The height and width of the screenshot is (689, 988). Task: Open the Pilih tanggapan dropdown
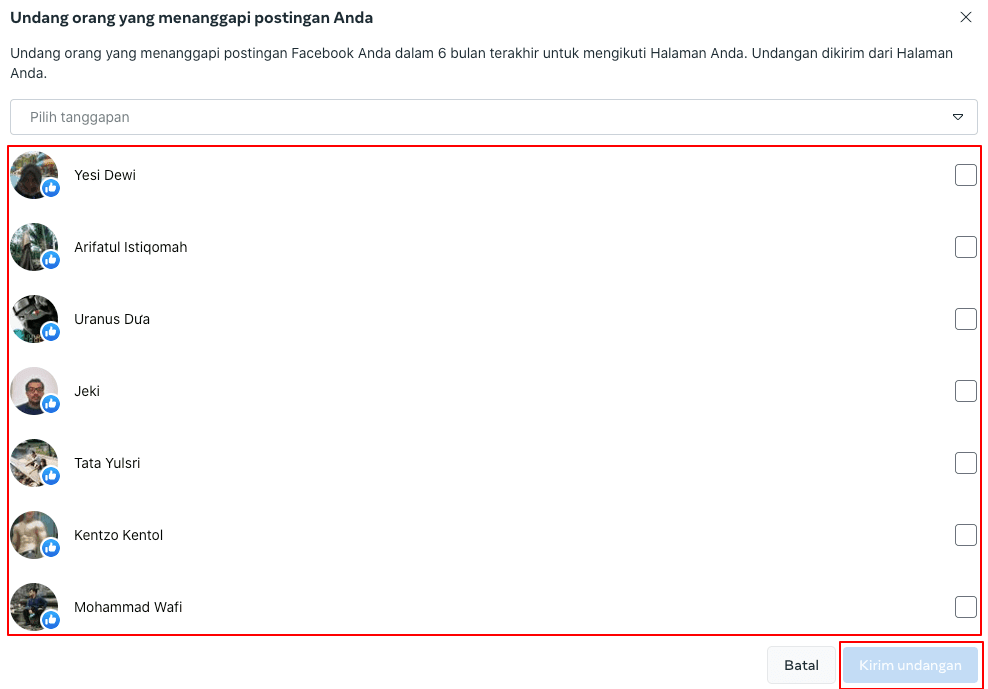click(x=480, y=117)
